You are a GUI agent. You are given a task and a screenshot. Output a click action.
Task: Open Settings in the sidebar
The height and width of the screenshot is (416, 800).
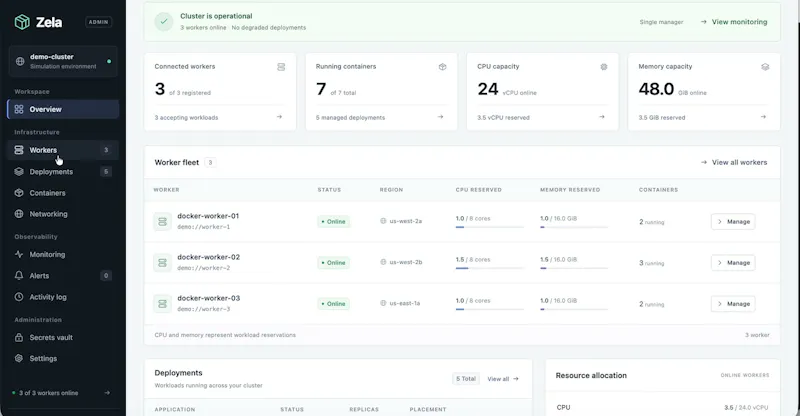(x=63, y=358)
